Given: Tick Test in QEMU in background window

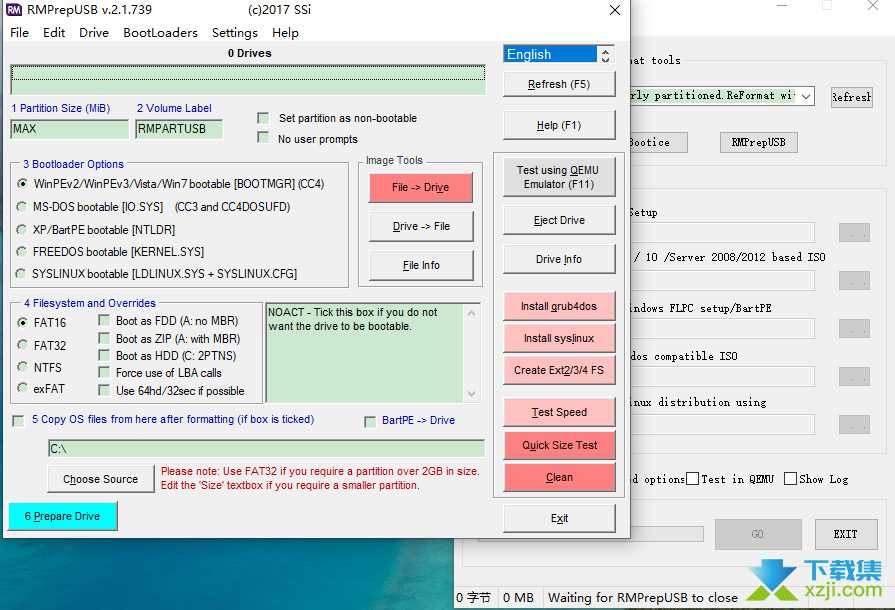Looking at the screenshot, I should 692,479.
